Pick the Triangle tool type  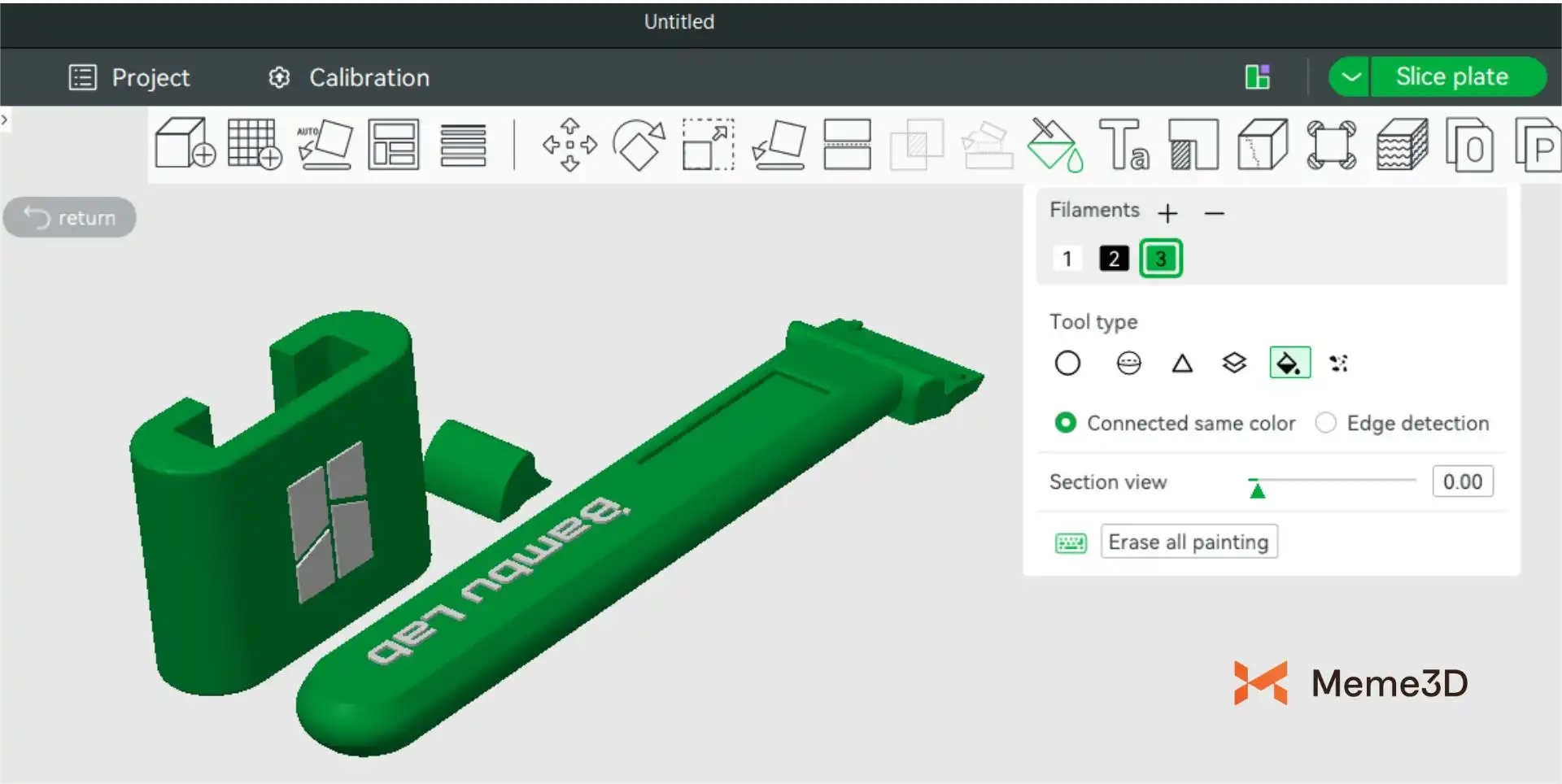click(x=1182, y=363)
